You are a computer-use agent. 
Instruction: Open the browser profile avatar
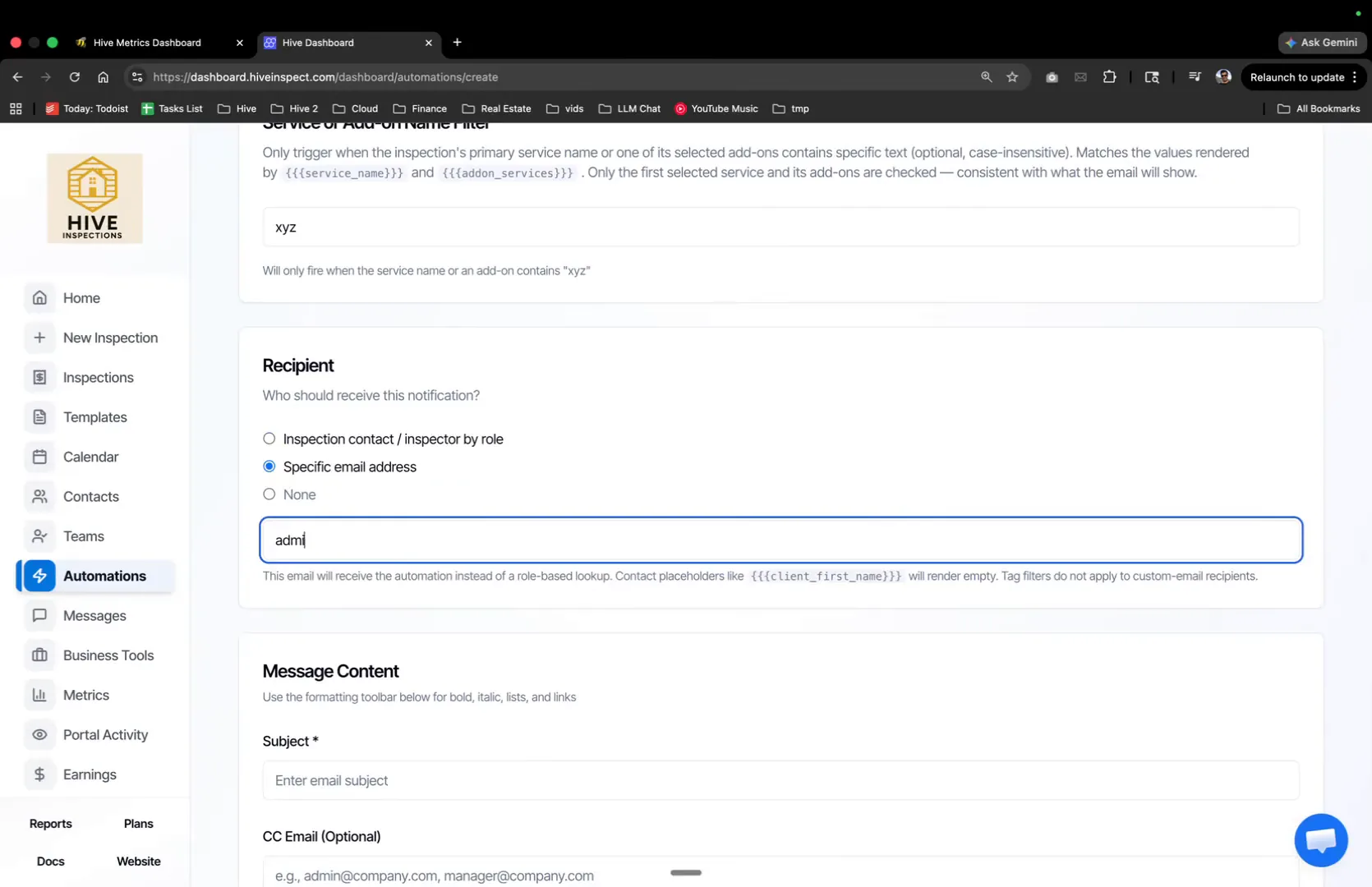(x=1223, y=77)
